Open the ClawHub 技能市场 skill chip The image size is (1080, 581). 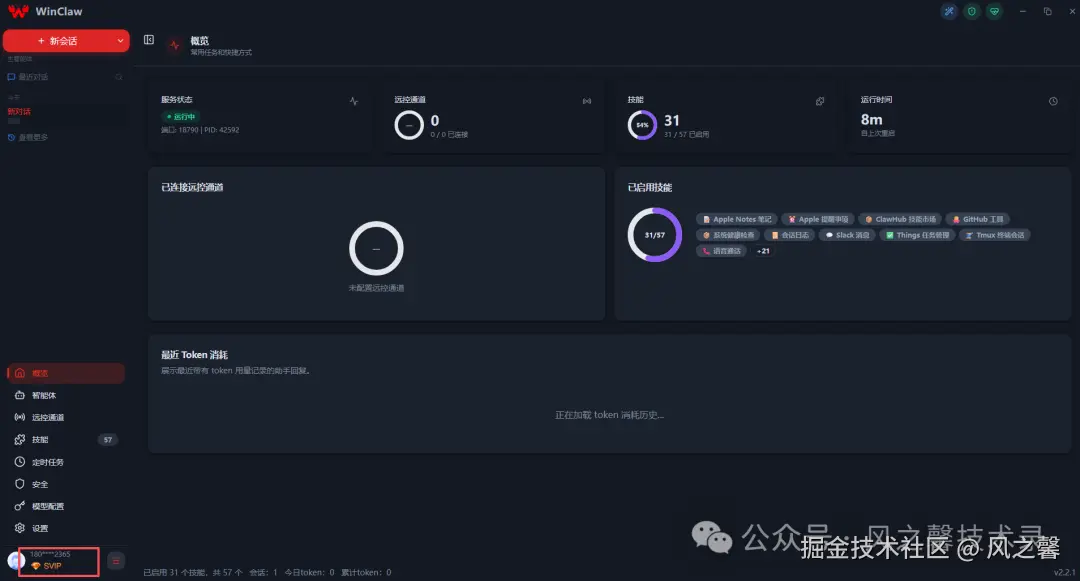[900, 219]
